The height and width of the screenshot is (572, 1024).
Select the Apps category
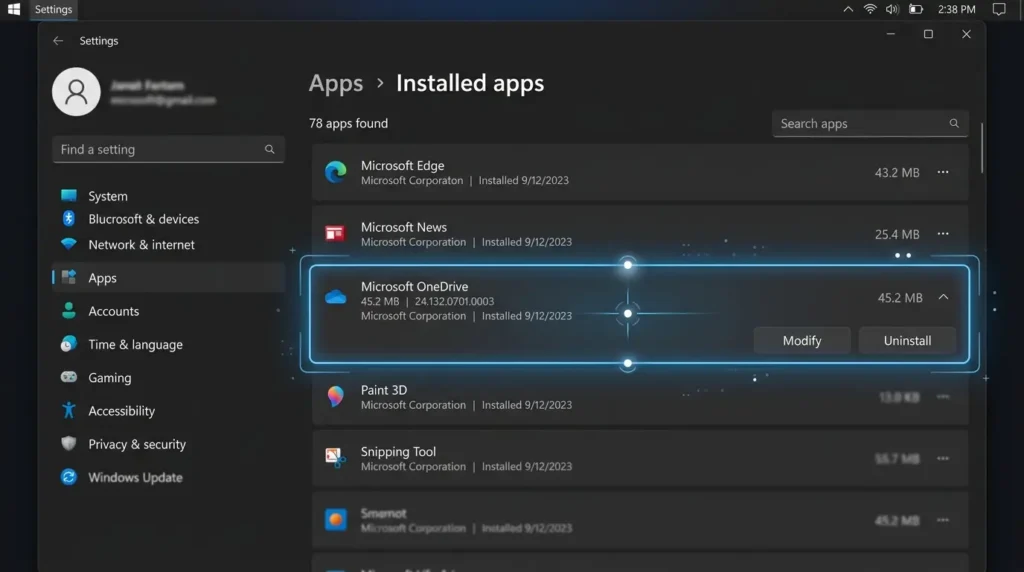click(x=168, y=278)
